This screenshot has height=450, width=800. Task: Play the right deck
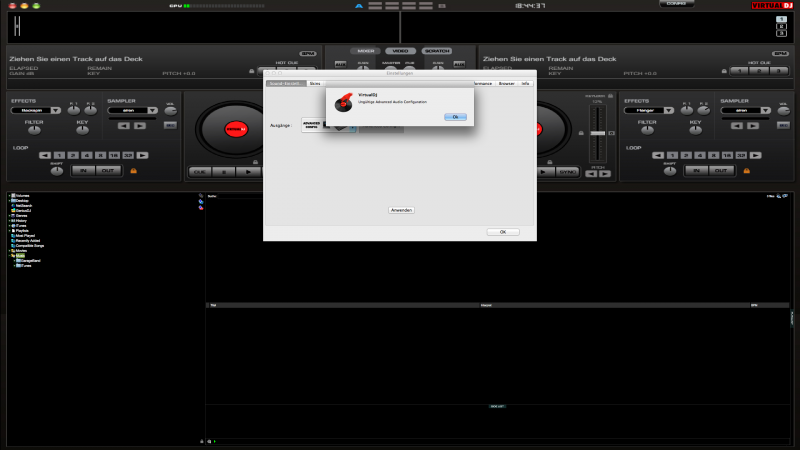pos(544,172)
